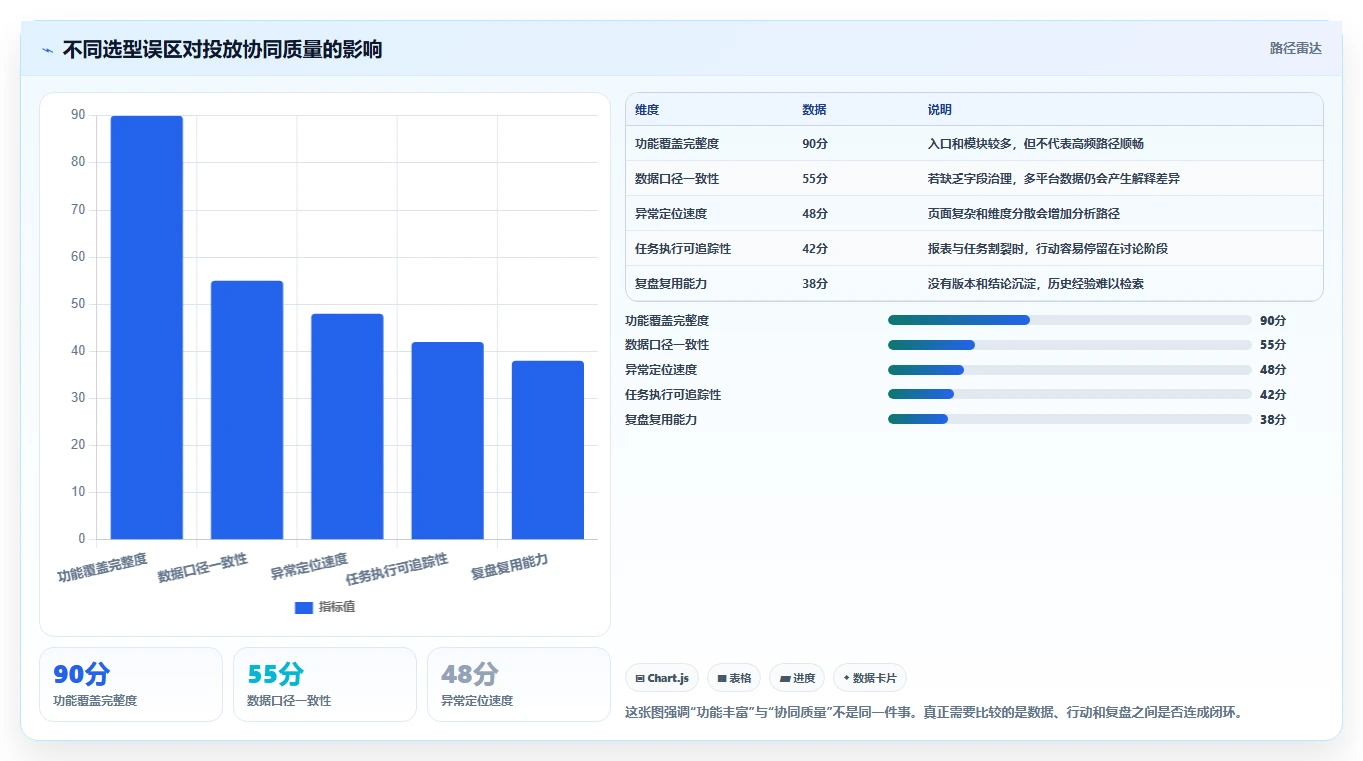1363x761 pixels.
Task: Click the description 报表与任务割裂时，行动容易停留在讨论阶段
Action: tap(1048, 249)
